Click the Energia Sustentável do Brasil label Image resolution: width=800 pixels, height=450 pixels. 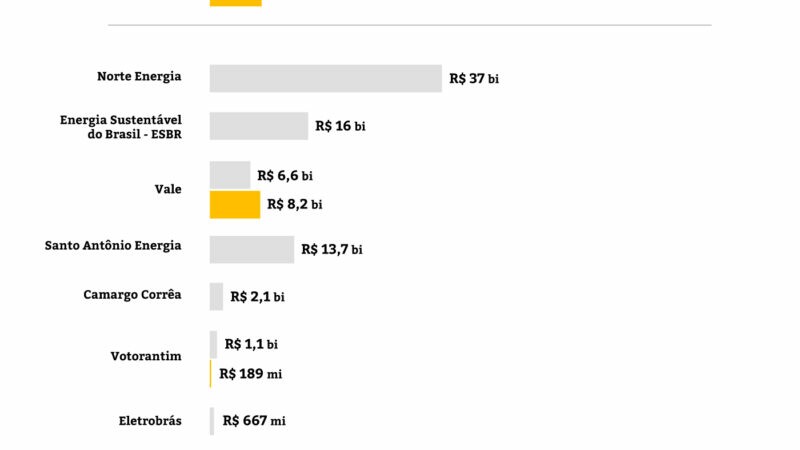[121, 126]
